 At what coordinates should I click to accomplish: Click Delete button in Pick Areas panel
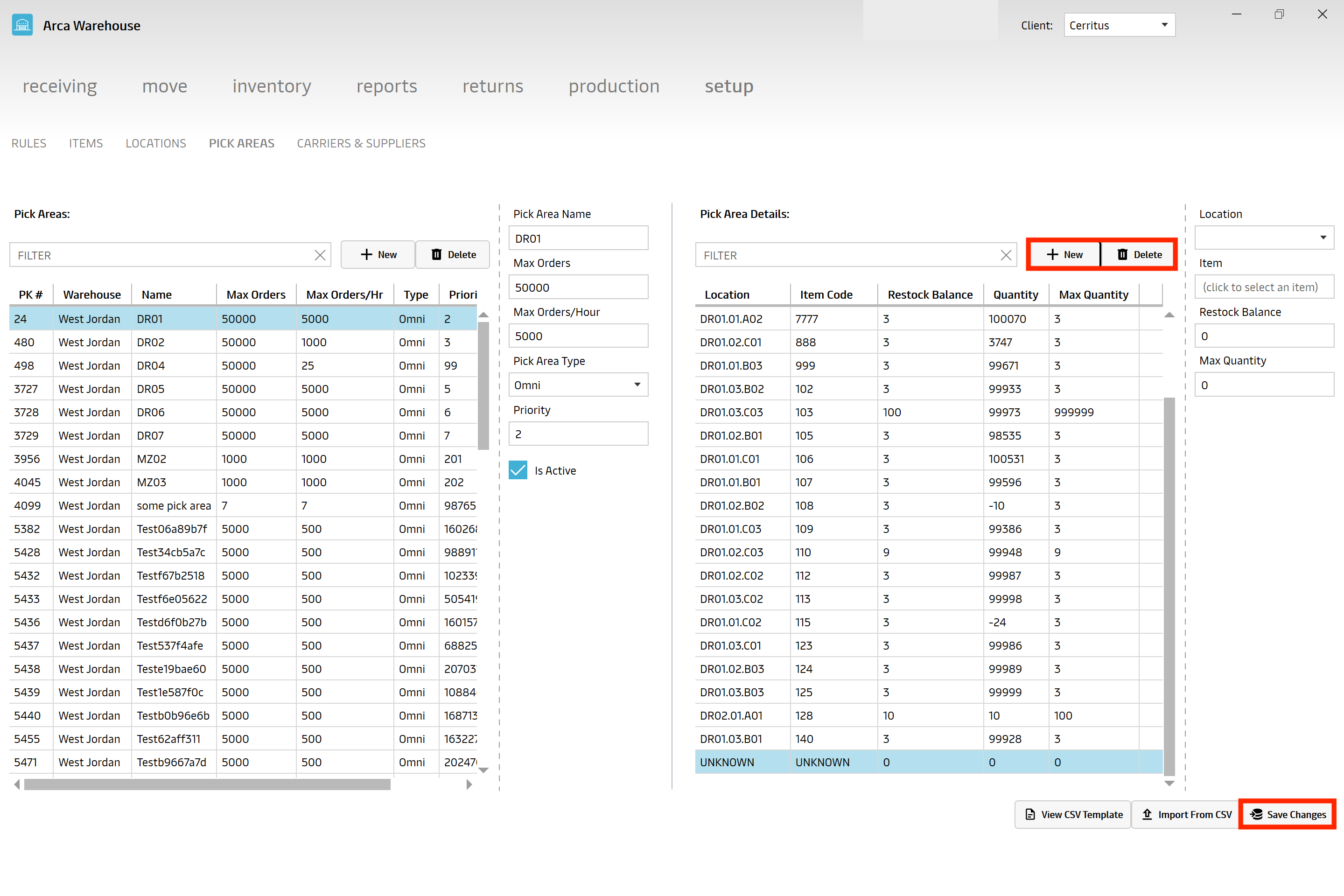coord(453,255)
